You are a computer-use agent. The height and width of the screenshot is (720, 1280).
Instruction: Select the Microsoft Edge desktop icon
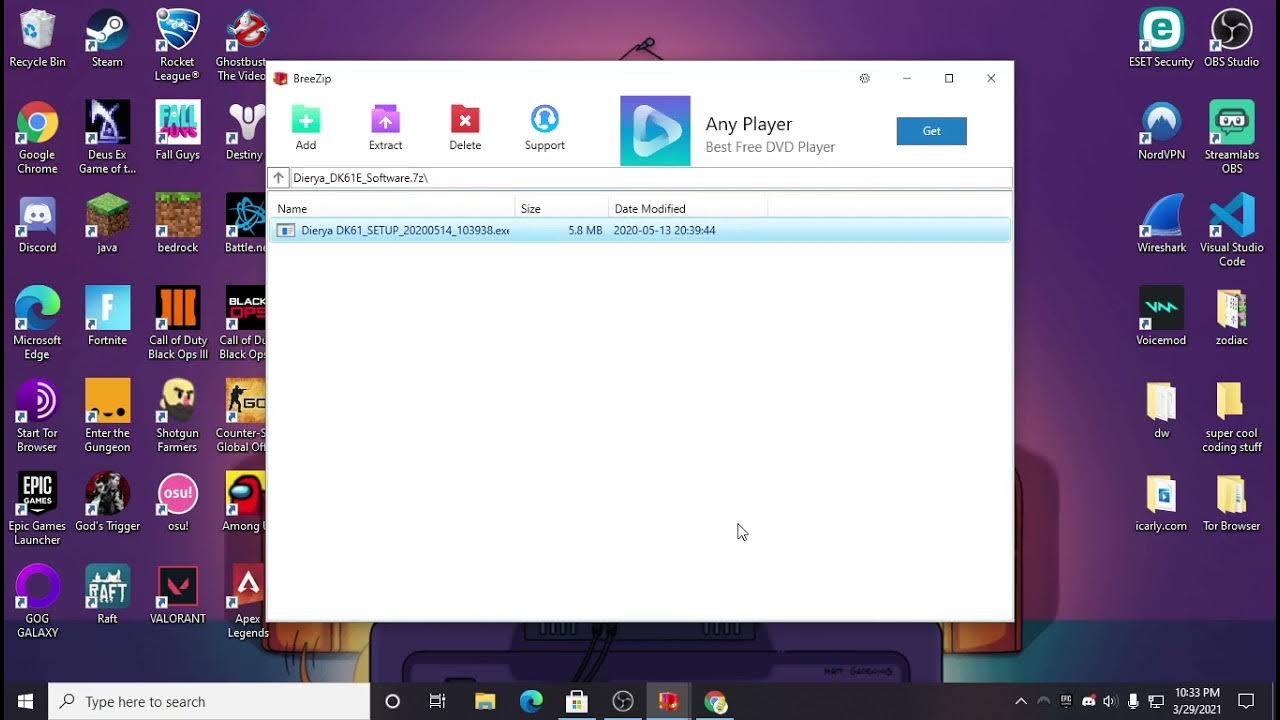[x=37, y=323]
